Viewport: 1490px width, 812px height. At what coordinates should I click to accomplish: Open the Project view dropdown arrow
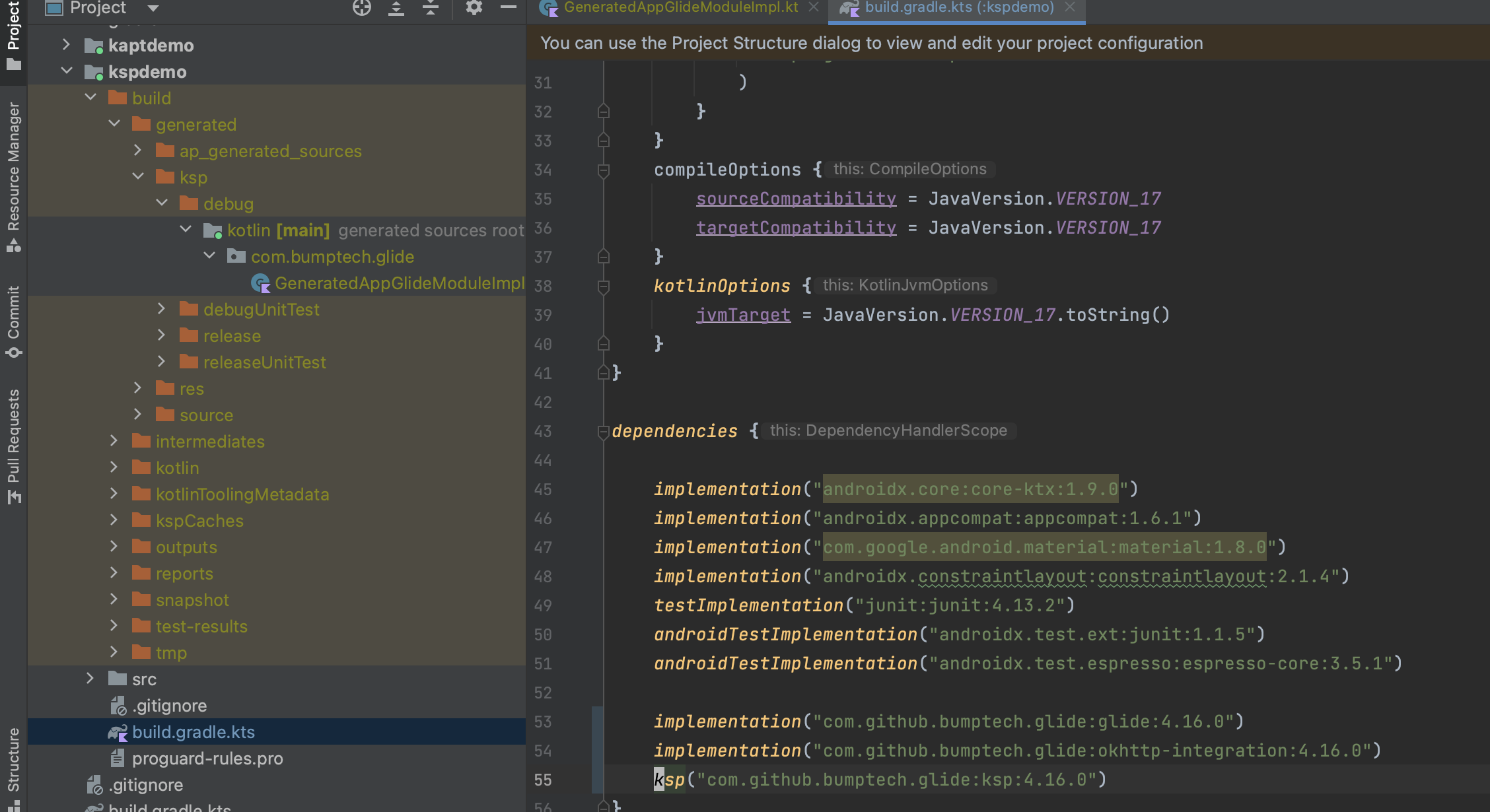pos(151,9)
